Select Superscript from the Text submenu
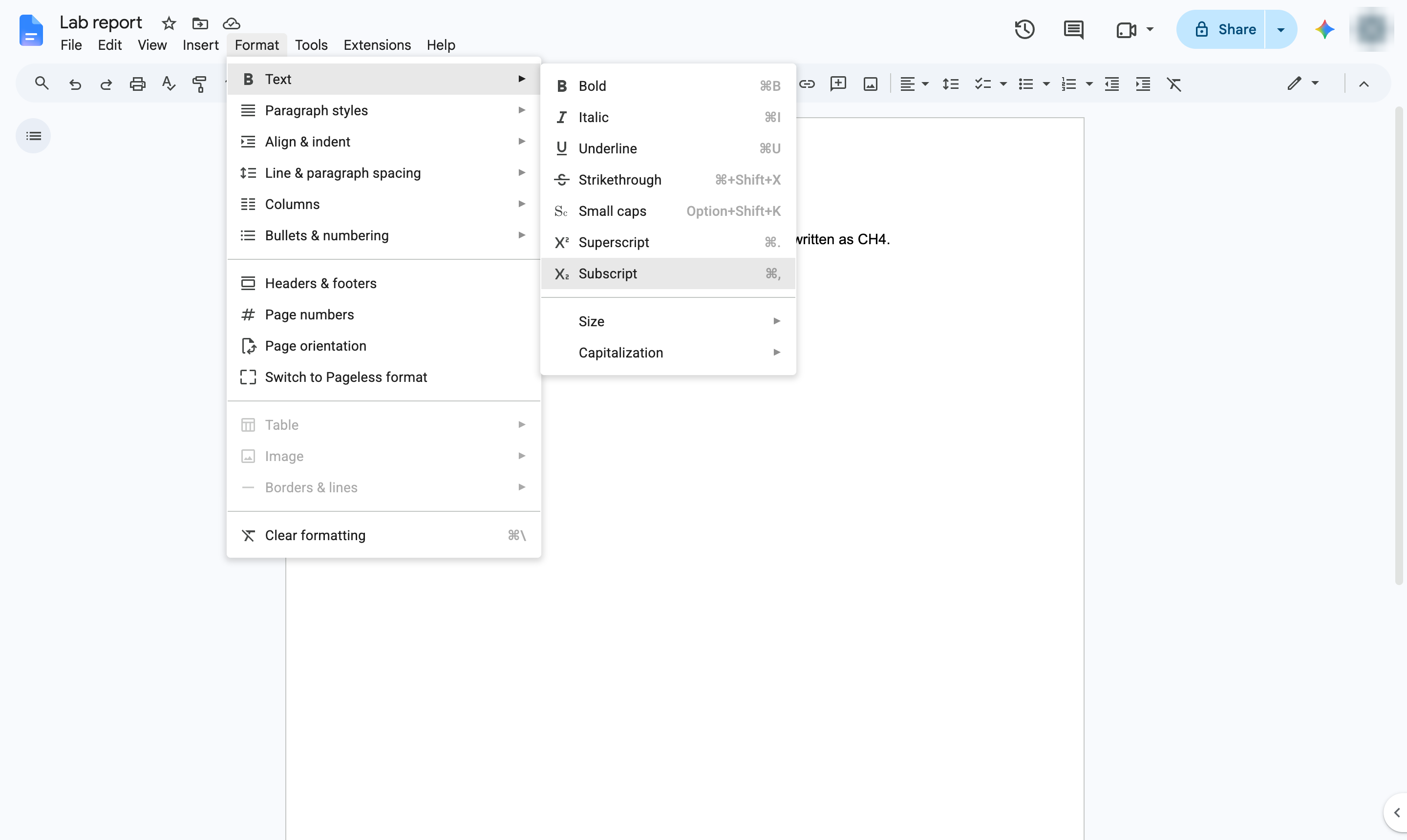 pyautogui.click(x=668, y=242)
